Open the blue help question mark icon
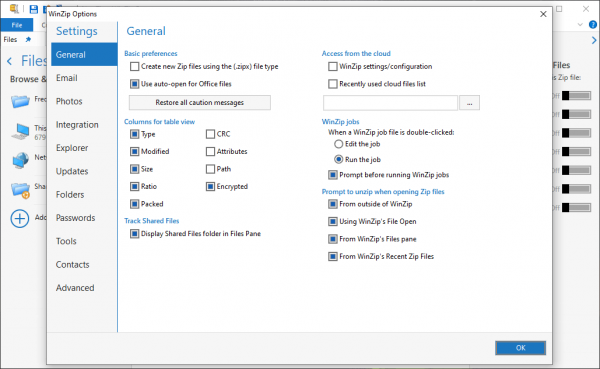 pyautogui.click(x=593, y=25)
